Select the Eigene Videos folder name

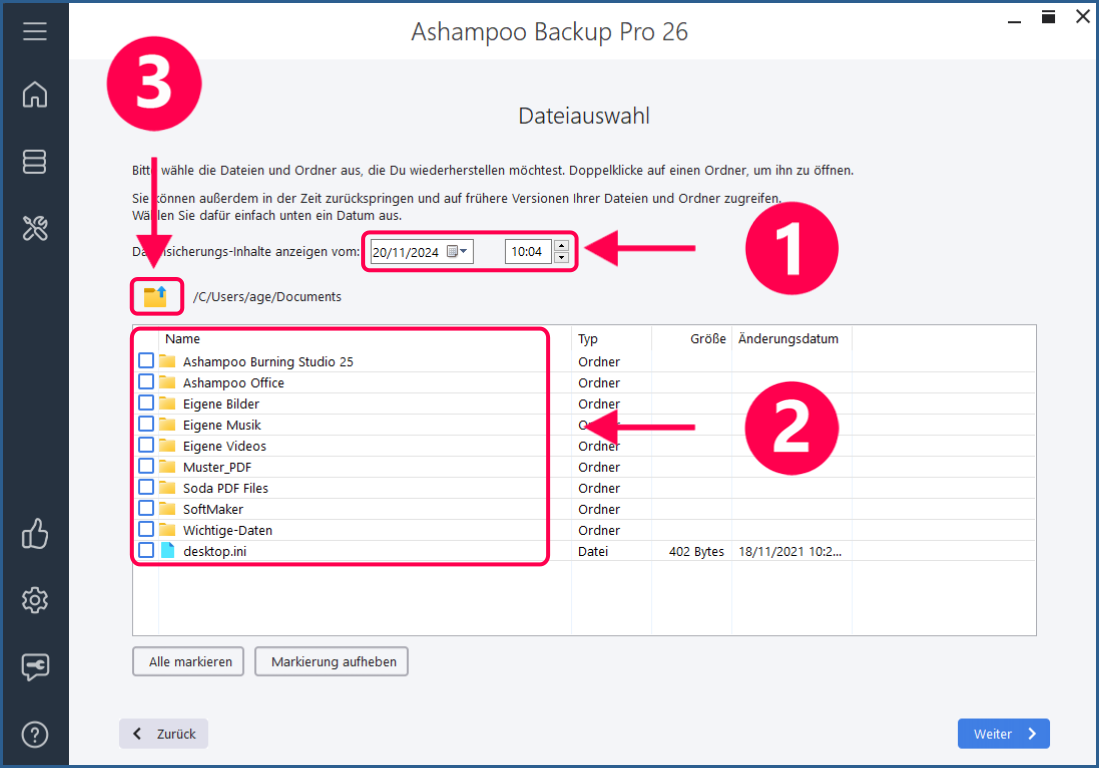(x=224, y=446)
